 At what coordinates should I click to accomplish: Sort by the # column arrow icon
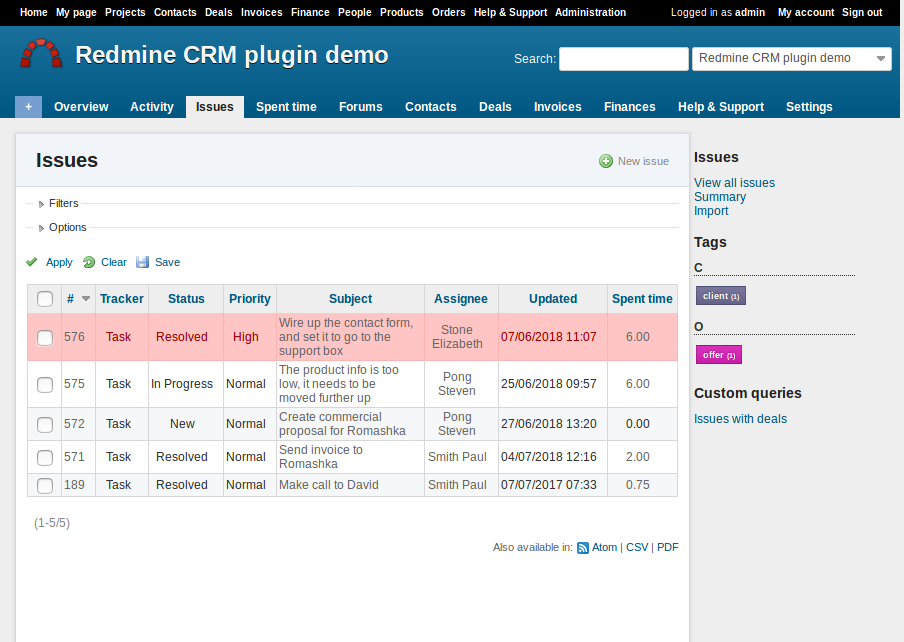pyautogui.click(x=86, y=299)
